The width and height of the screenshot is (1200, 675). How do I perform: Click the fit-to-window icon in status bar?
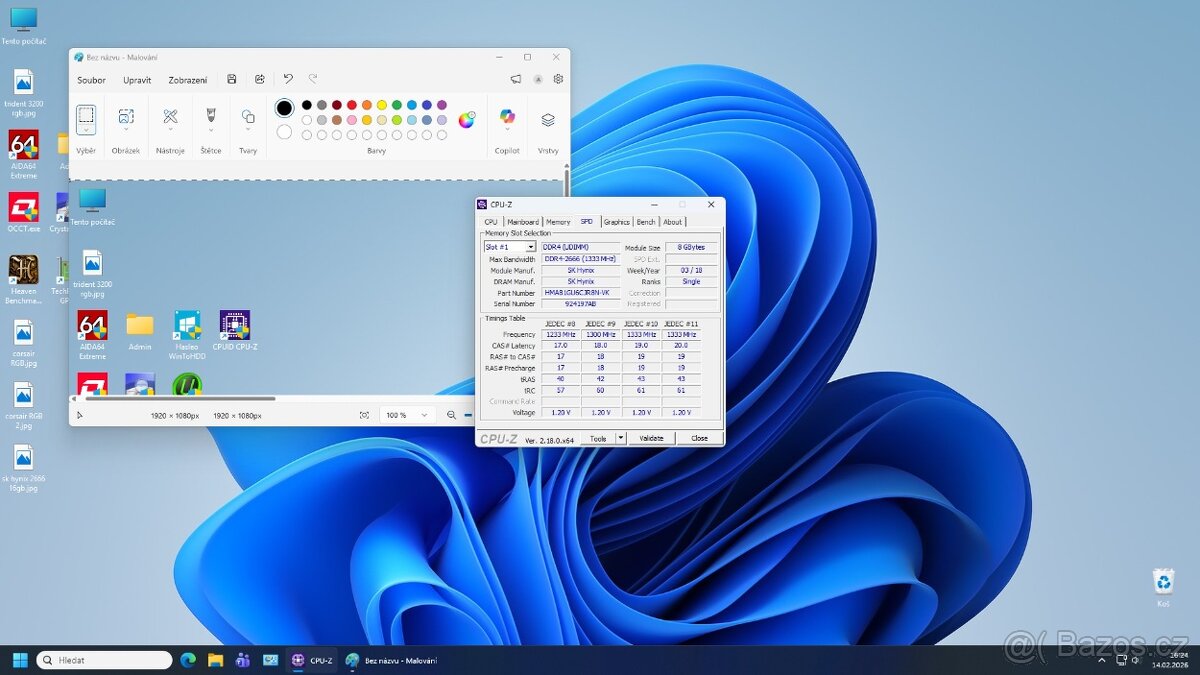pos(364,415)
